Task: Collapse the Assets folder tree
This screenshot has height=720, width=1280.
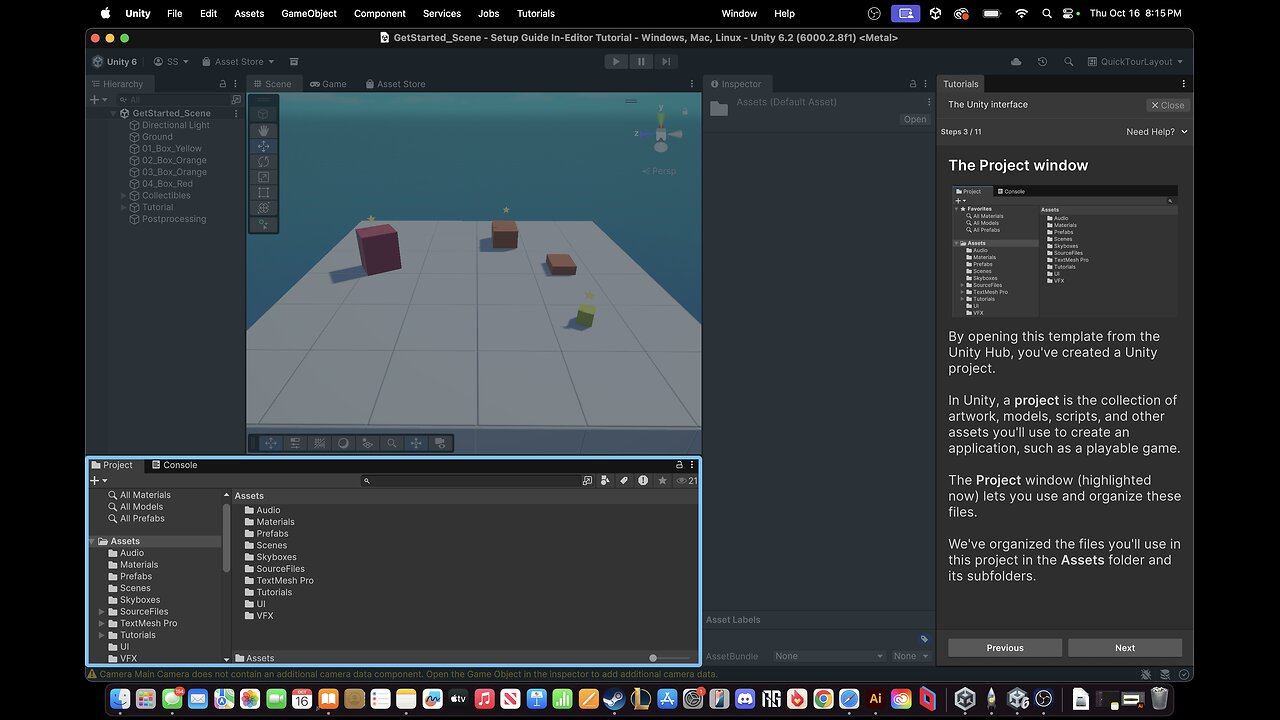Action: pos(91,541)
